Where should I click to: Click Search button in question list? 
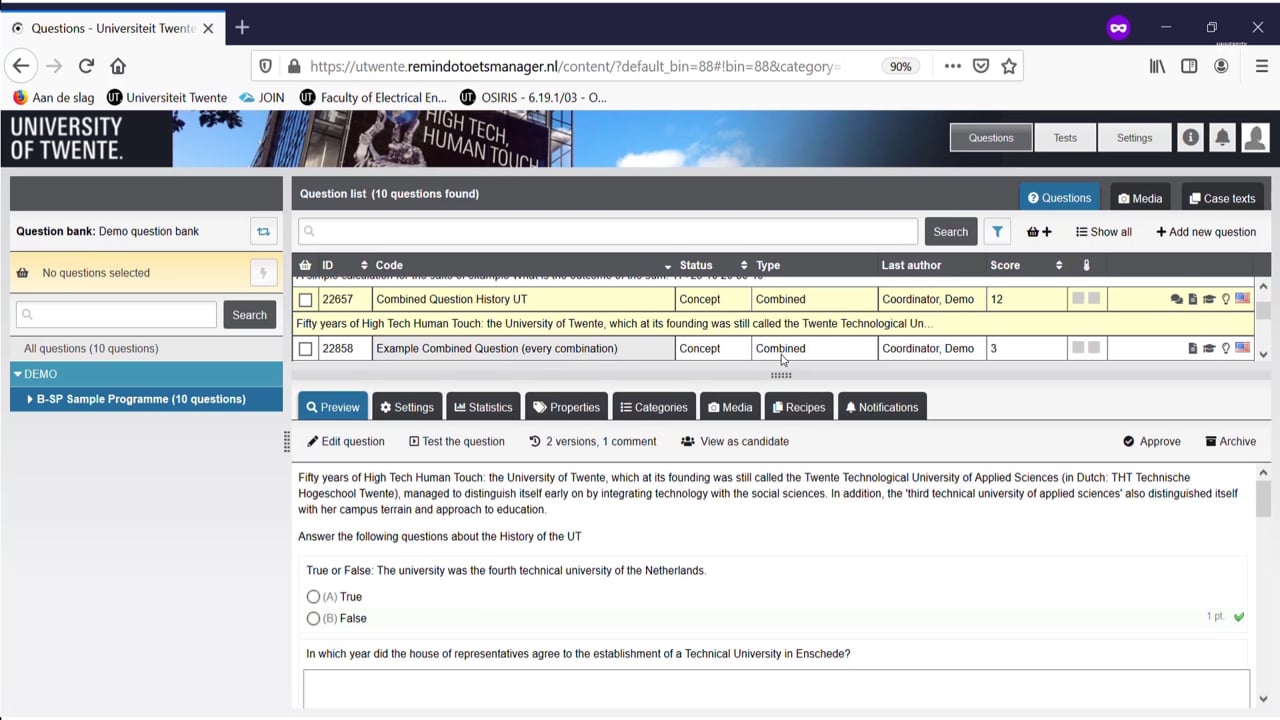[950, 231]
